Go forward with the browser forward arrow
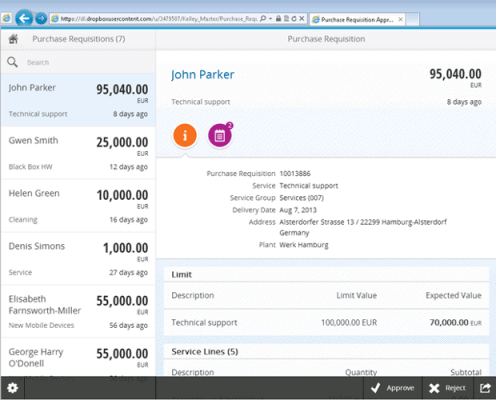Screen dimensions: 496x400 coord(41,19)
